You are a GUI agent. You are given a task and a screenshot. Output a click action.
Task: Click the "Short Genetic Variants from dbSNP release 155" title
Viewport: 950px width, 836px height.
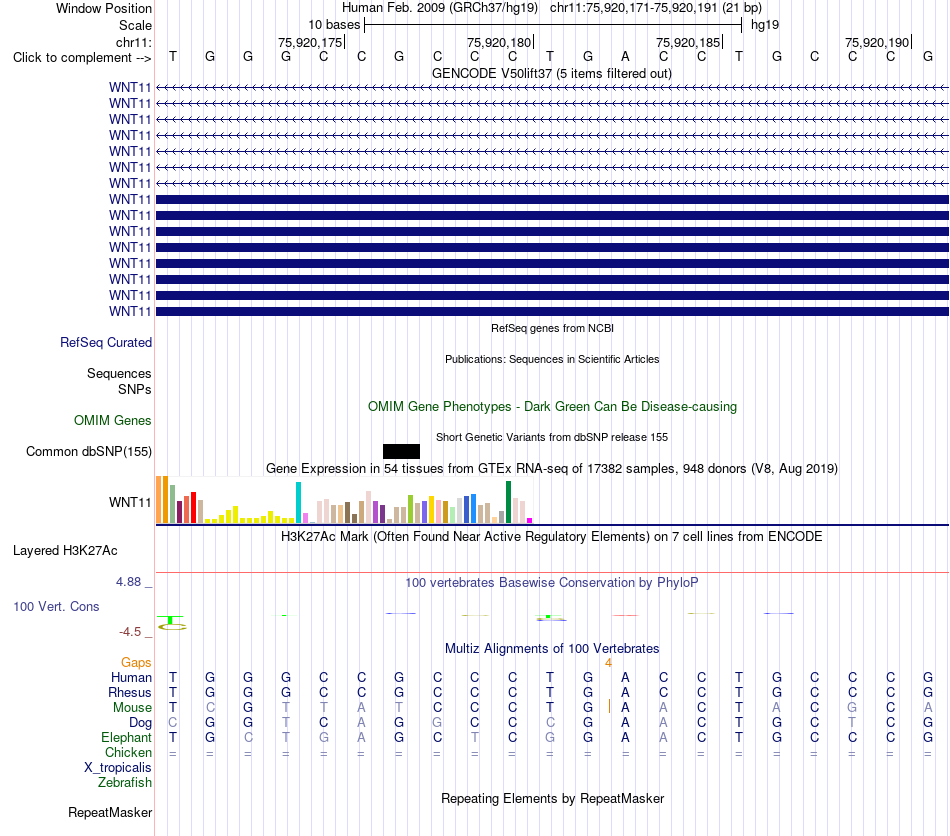click(552, 437)
